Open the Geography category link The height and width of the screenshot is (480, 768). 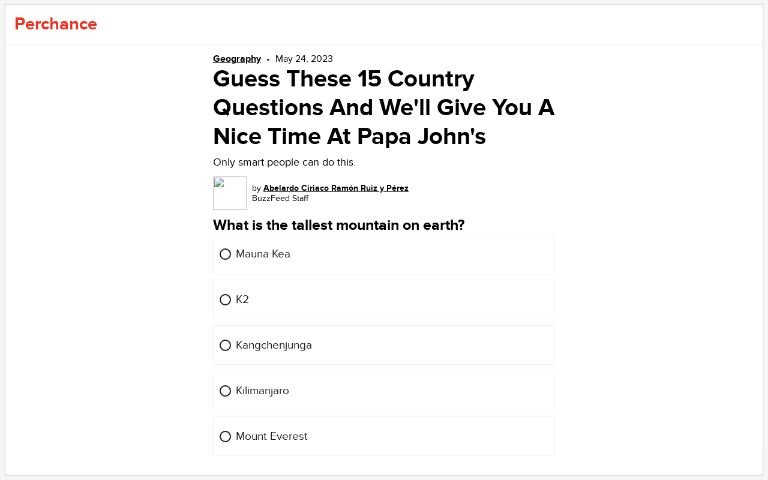[x=237, y=59]
